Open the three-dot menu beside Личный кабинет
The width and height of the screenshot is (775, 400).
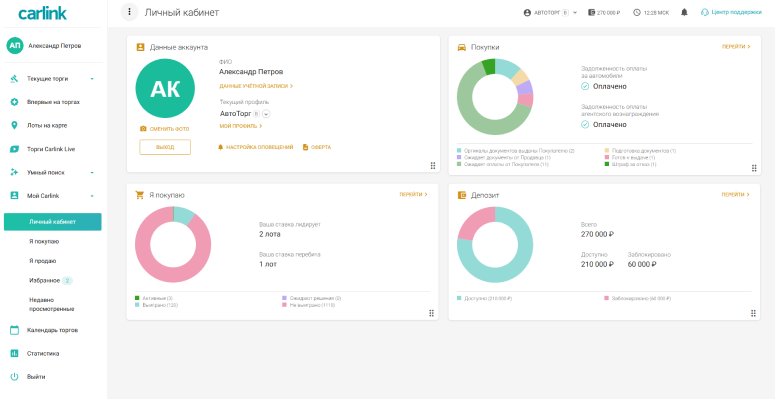pos(129,12)
